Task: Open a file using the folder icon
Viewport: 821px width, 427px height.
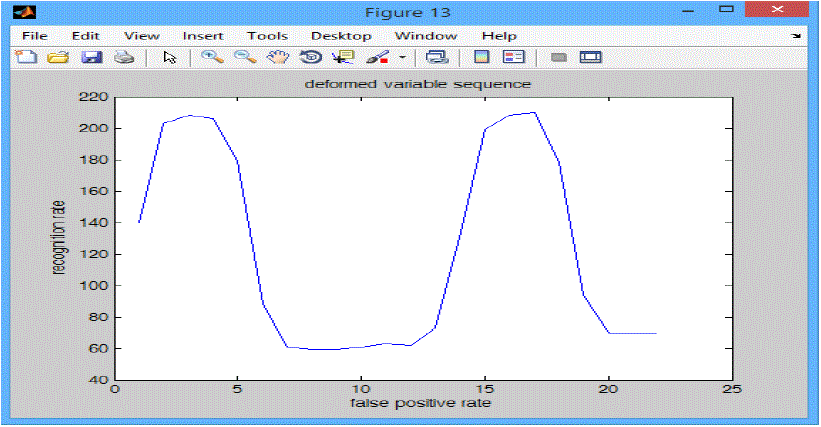Action: point(58,57)
